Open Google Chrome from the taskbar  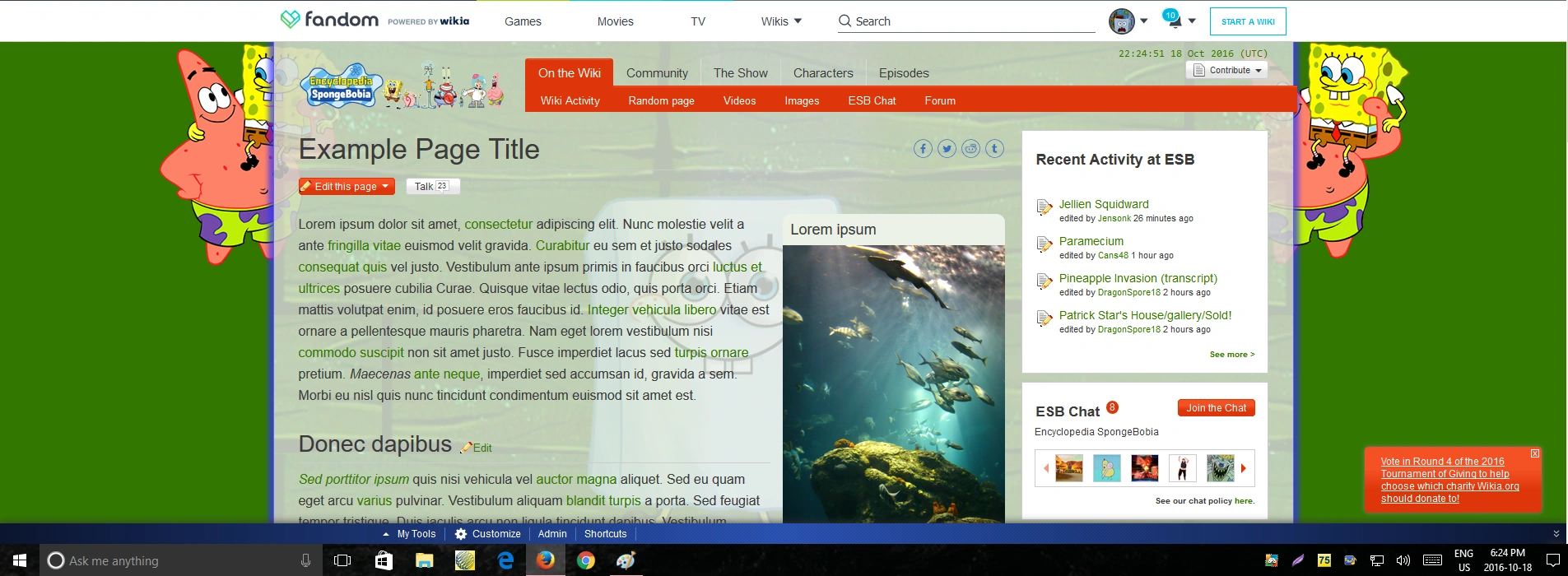click(x=585, y=560)
